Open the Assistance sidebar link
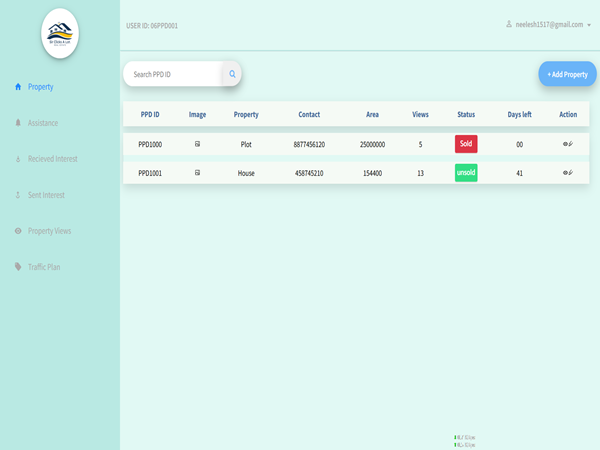600x450 pixels. point(43,123)
